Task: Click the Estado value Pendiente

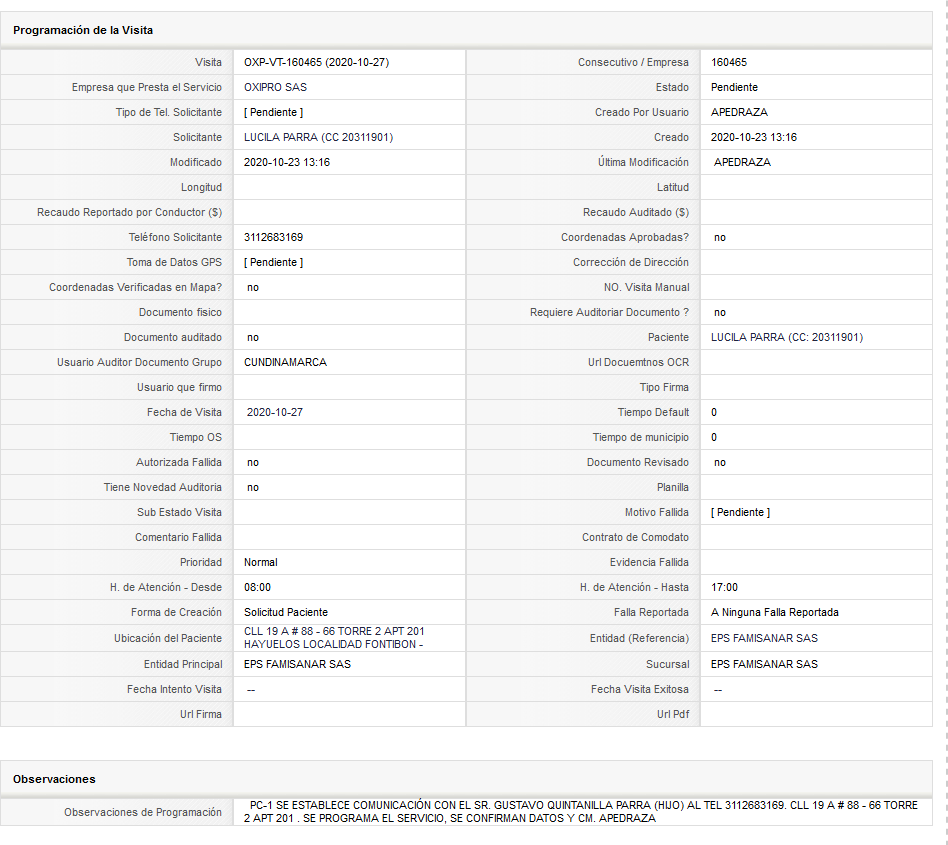Action: pyautogui.click(x=734, y=87)
